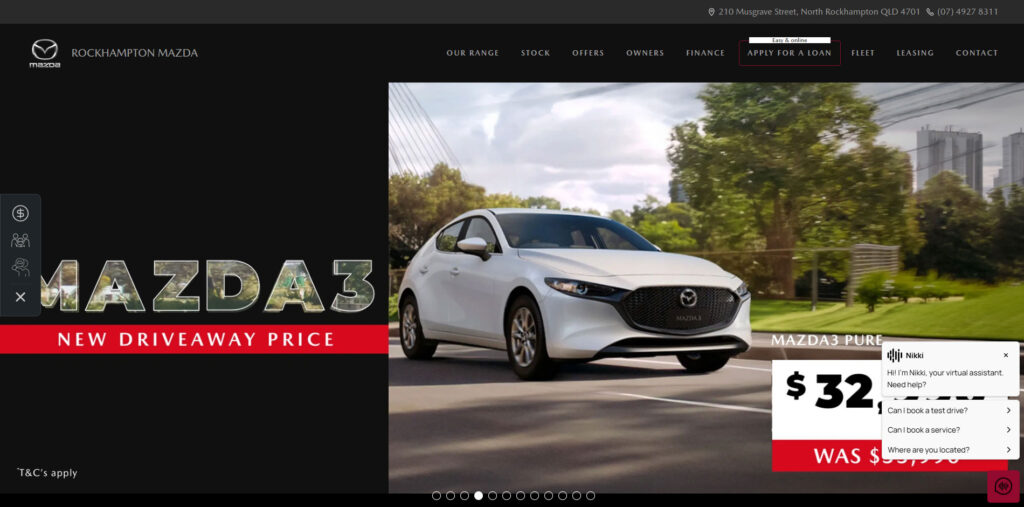Click the group of people icon in the side panel
Viewport: 1024px width, 507px height.
(x=20, y=240)
